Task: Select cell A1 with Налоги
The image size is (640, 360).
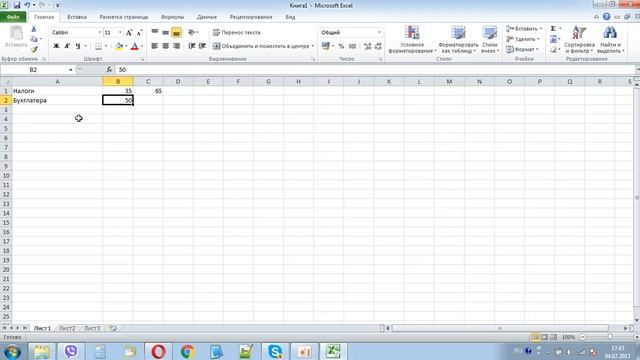Action: [x=57, y=91]
